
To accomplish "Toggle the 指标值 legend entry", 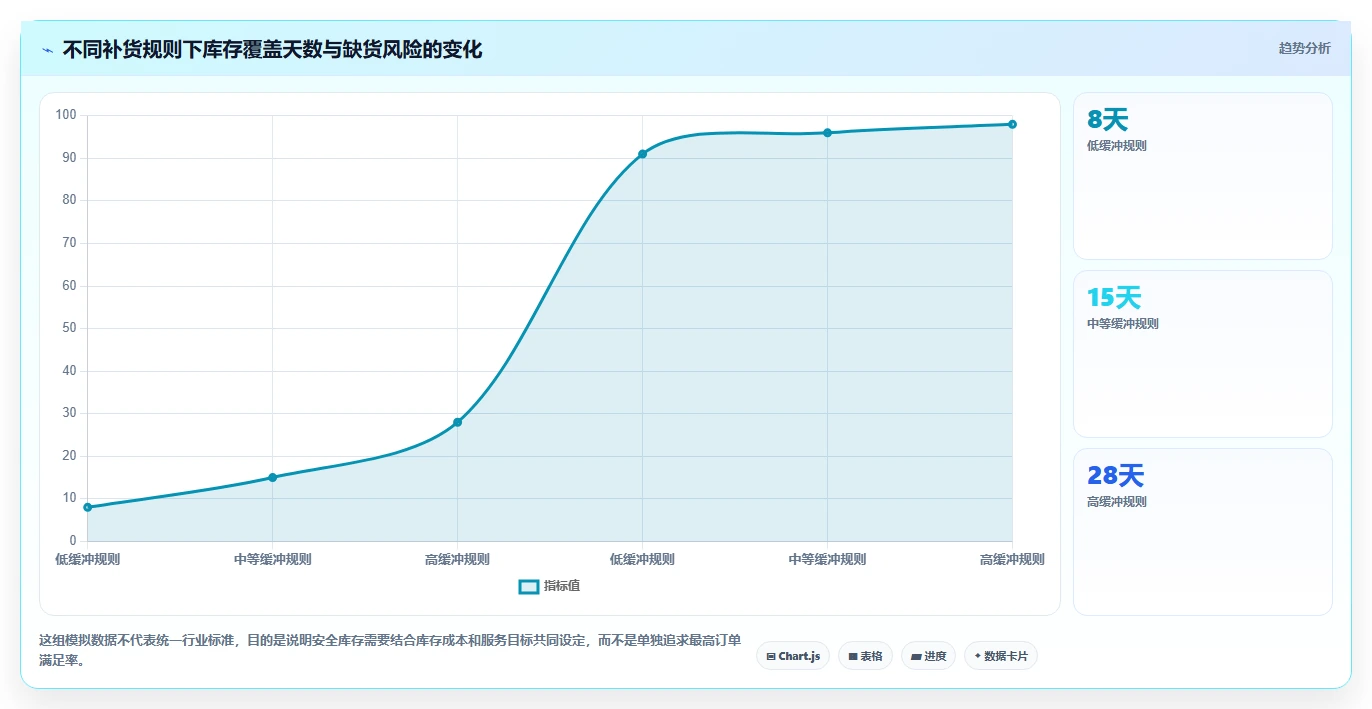I will pyautogui.click(x=549, y=586).
